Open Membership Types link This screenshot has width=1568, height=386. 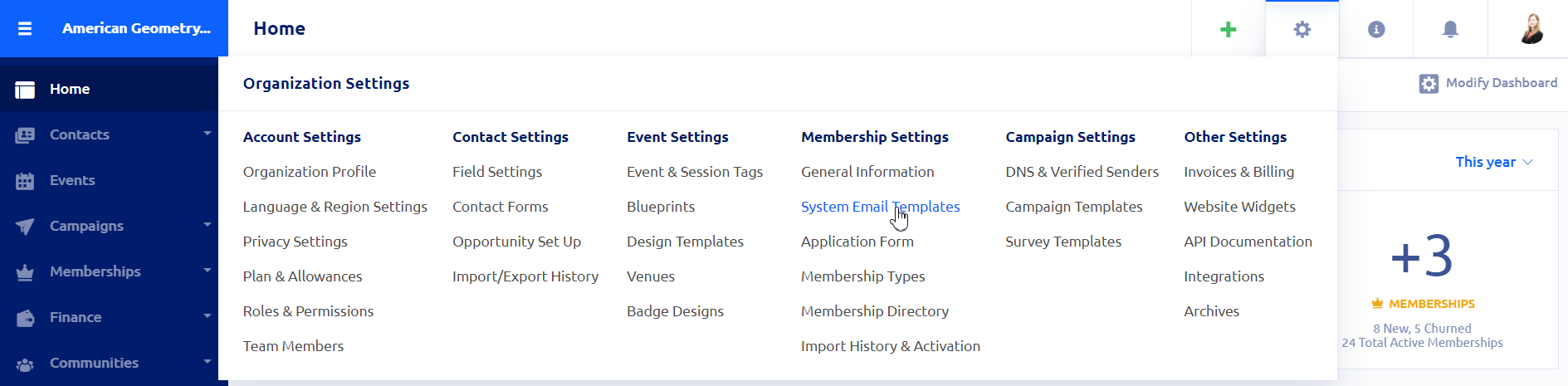click(863, 276)
